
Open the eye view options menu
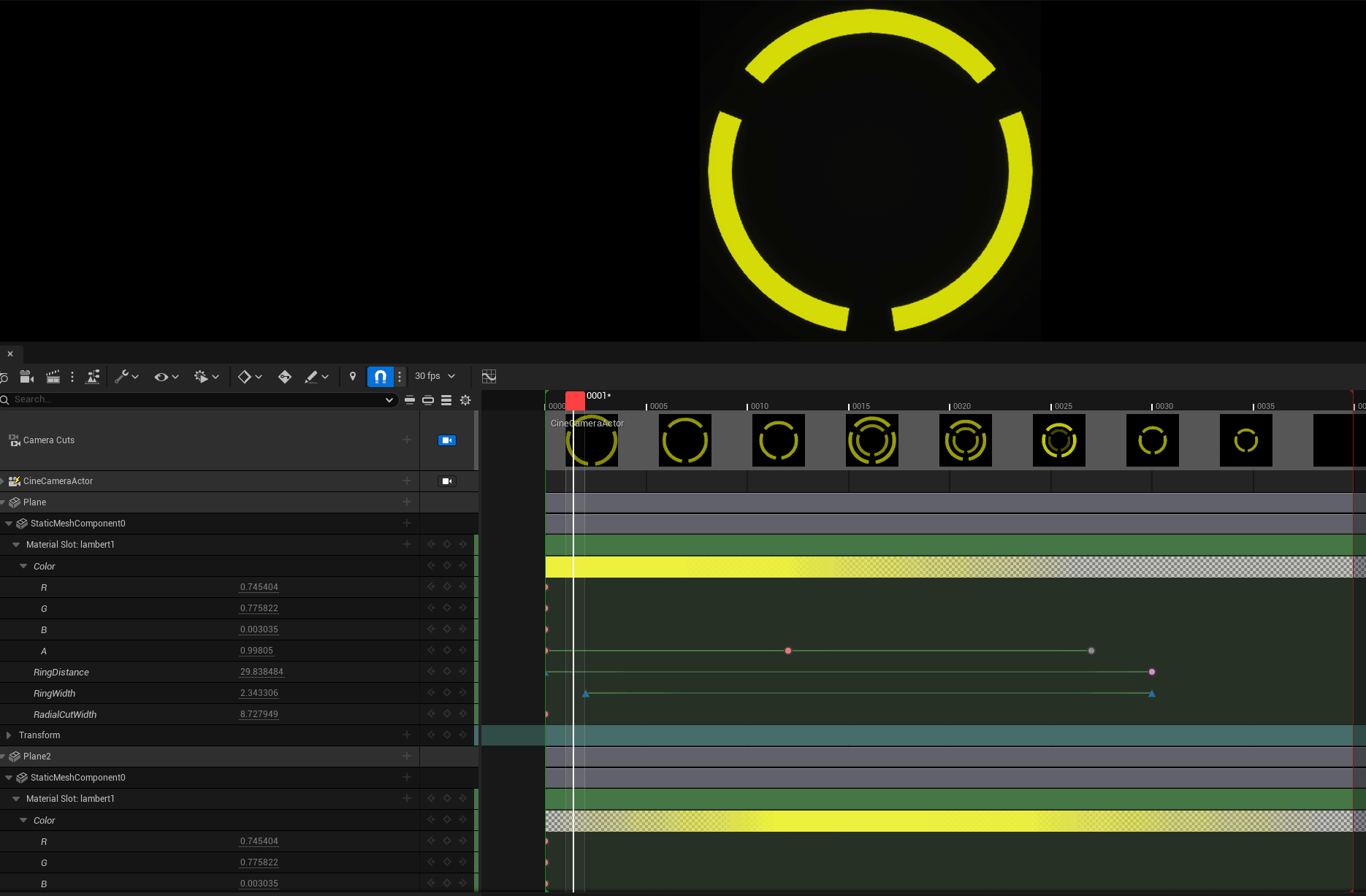pos(166,377)
